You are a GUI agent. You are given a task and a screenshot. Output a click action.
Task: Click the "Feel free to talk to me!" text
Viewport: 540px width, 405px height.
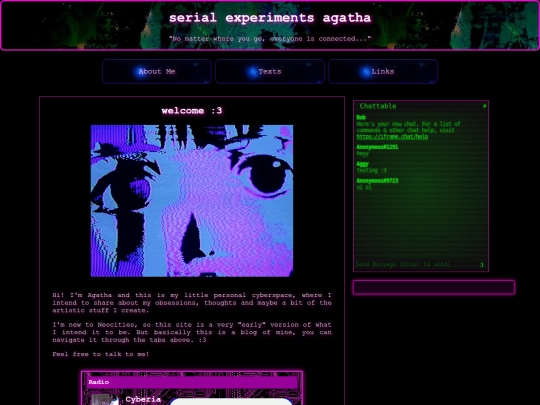click(101, 354)
